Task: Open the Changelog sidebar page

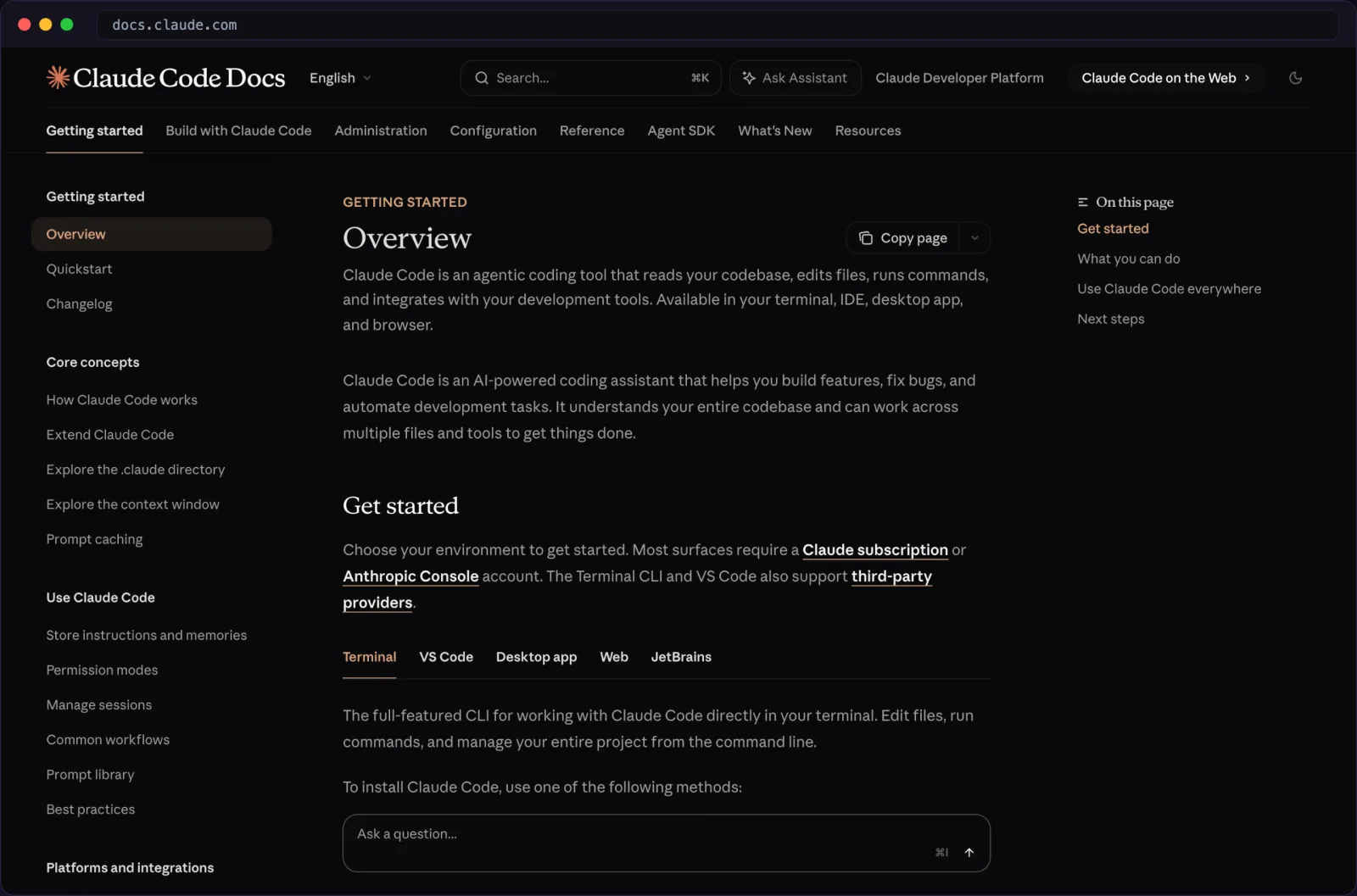Action: click(79, 303)
